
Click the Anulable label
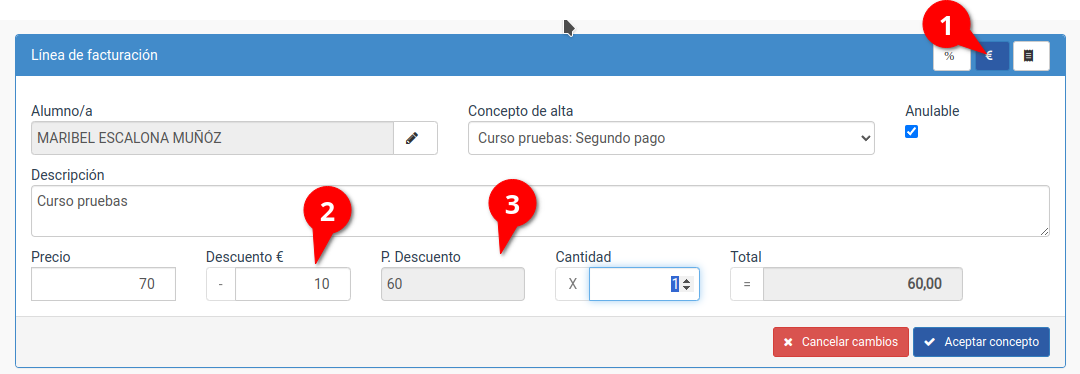932,111
